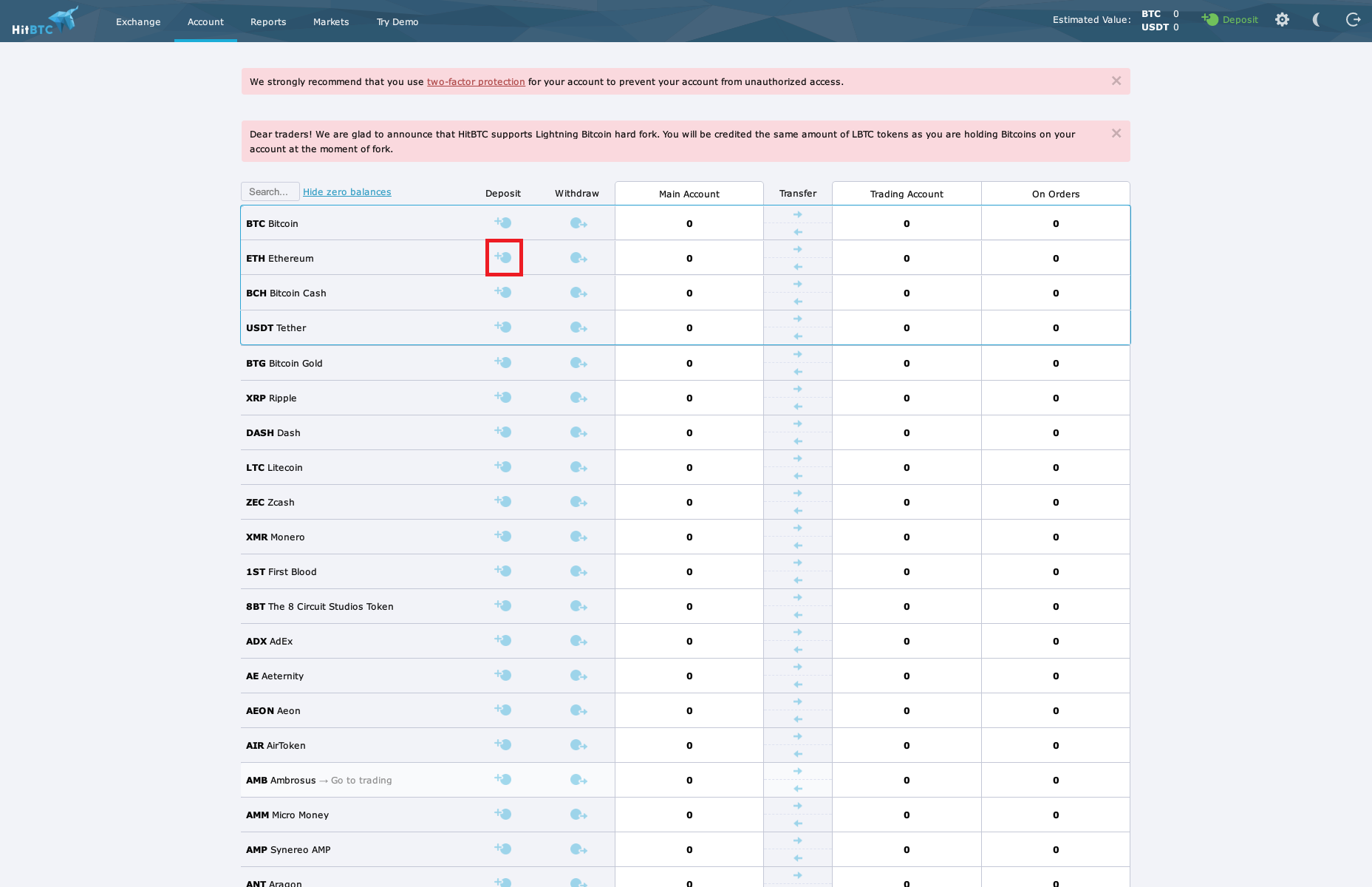Click USDT estimated value in header

(1160, 27)
